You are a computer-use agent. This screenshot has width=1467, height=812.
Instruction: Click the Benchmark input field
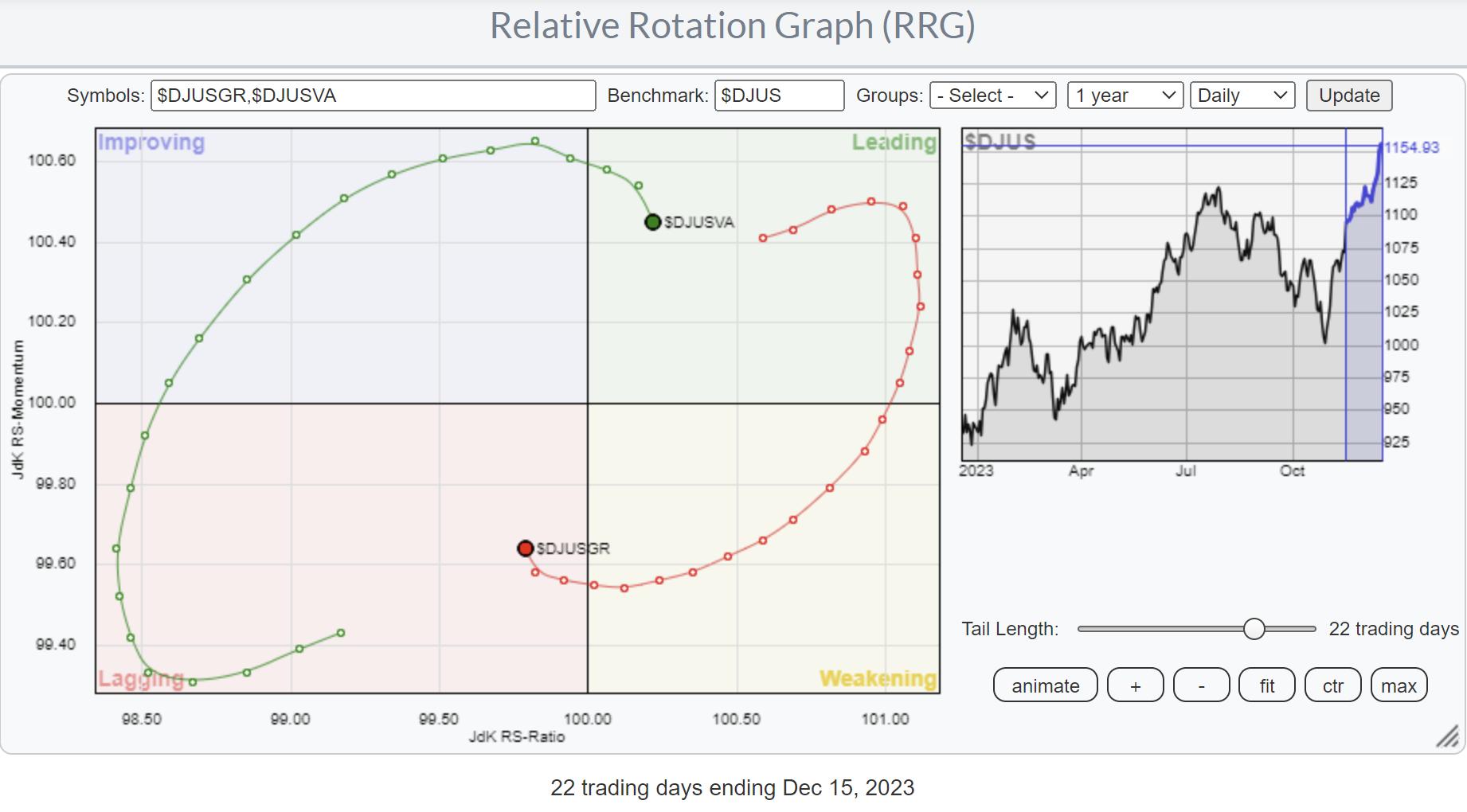[x=778, y=96]
